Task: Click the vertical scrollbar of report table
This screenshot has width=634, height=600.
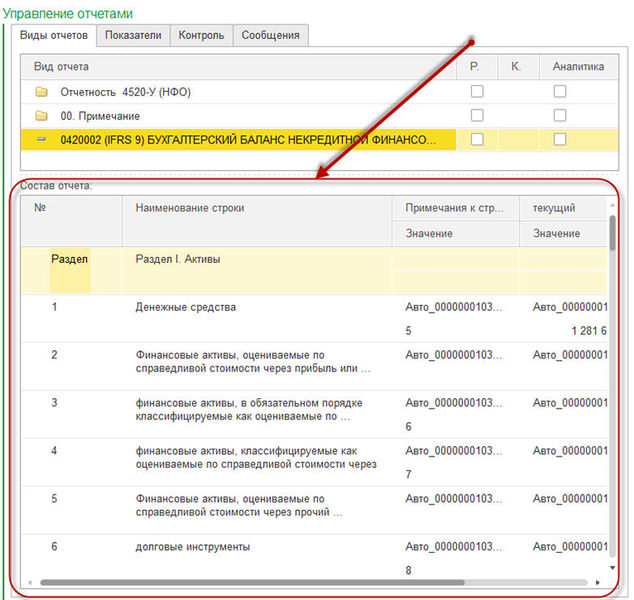Action: (x=611, y=232)
